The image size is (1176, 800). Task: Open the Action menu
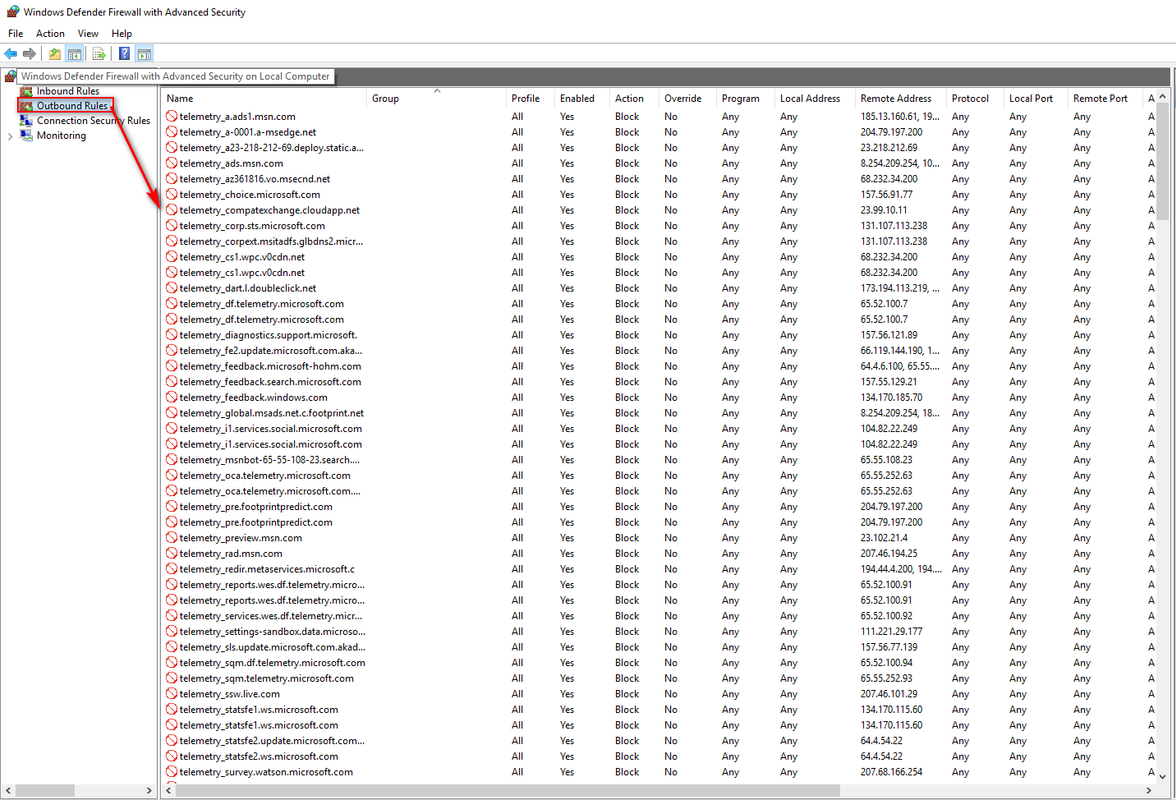(50, 33)
